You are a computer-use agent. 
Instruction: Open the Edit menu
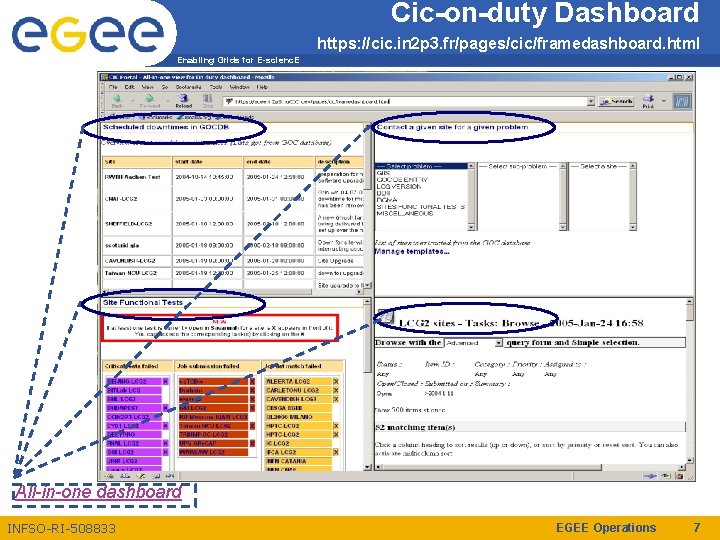pyautogui.click(x=129, y=87)
